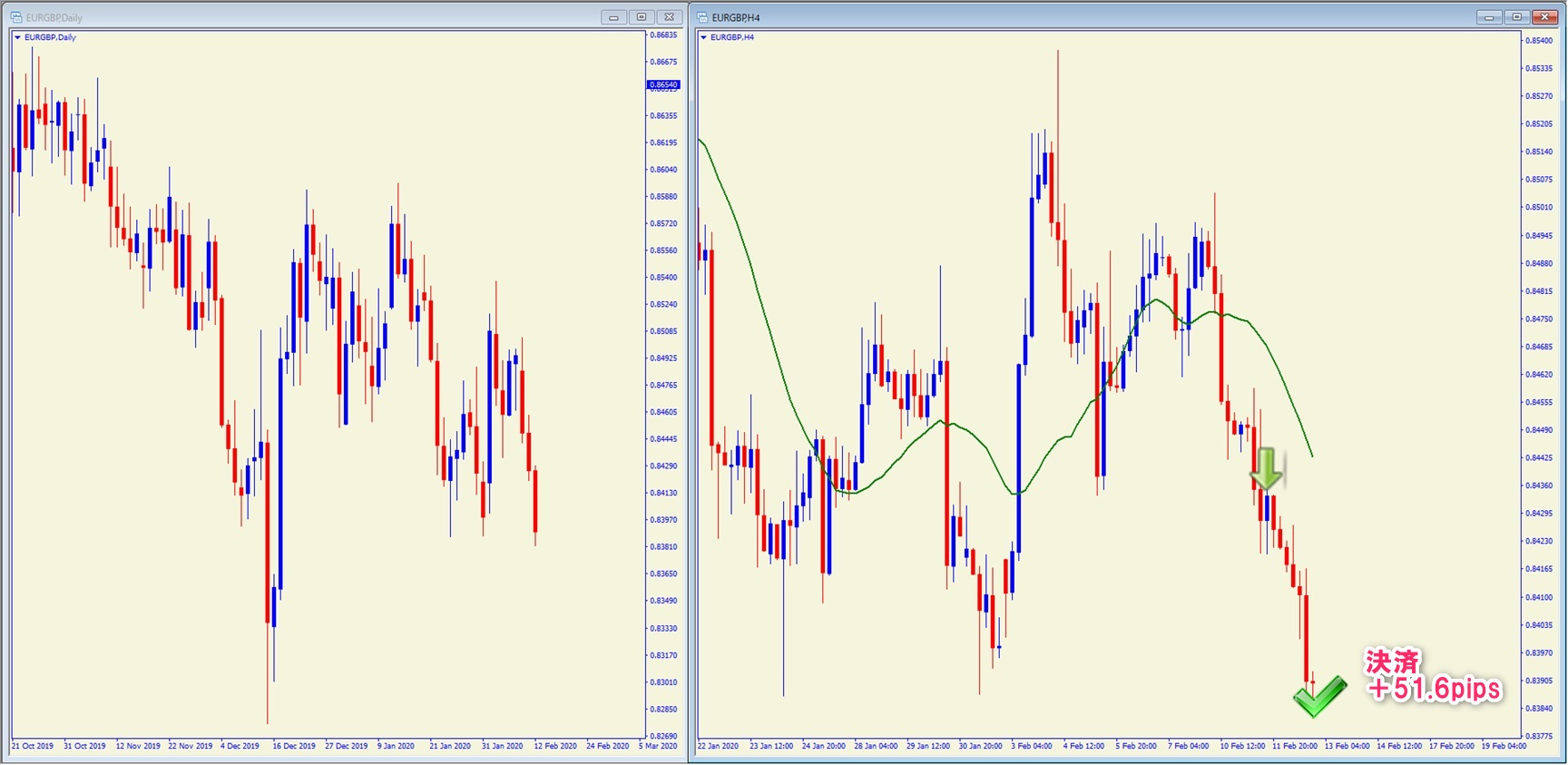Click the EURGBP,H4 window chart icon
The width and height of the screenshot is (1568, 765).
tap(702, 17)
